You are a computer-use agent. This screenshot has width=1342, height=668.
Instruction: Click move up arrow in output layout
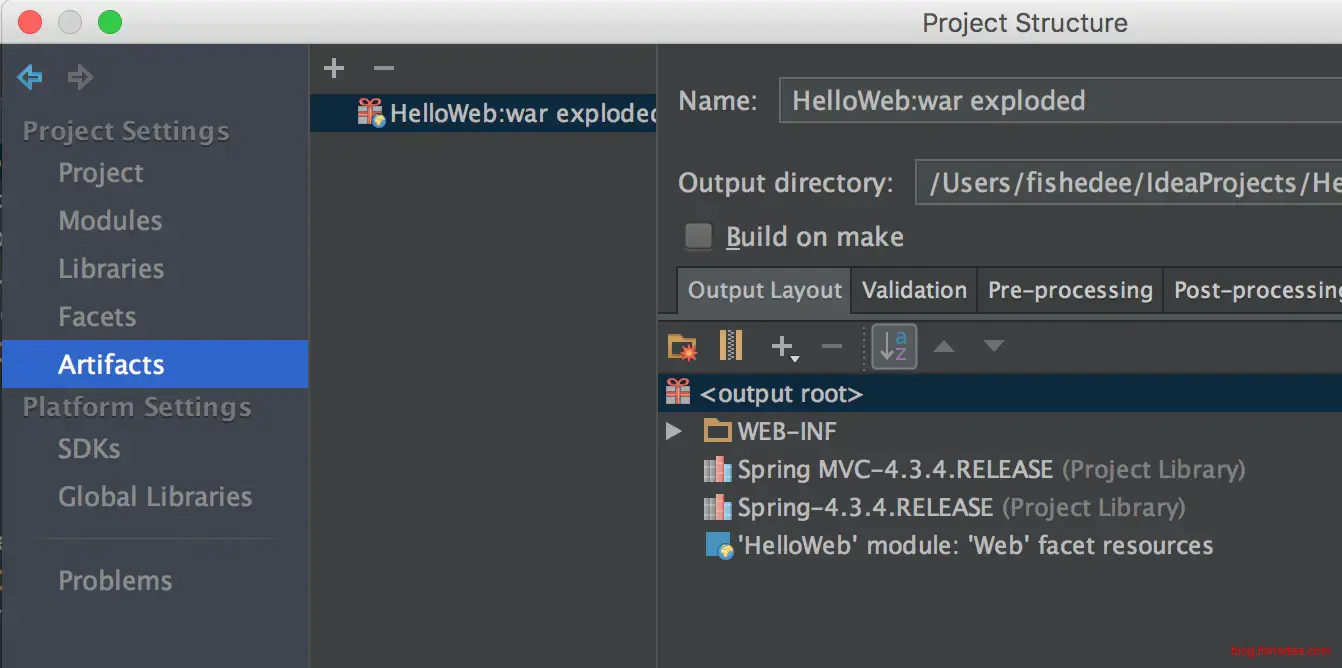click(943, 347)
